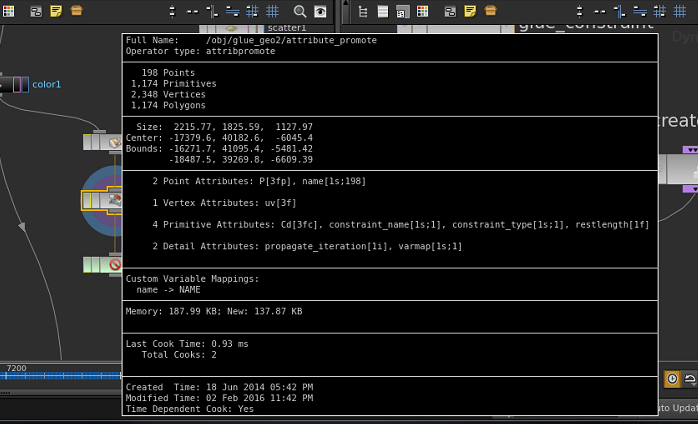Click '198 Points' count in info
698x424 pixels.
168,73
